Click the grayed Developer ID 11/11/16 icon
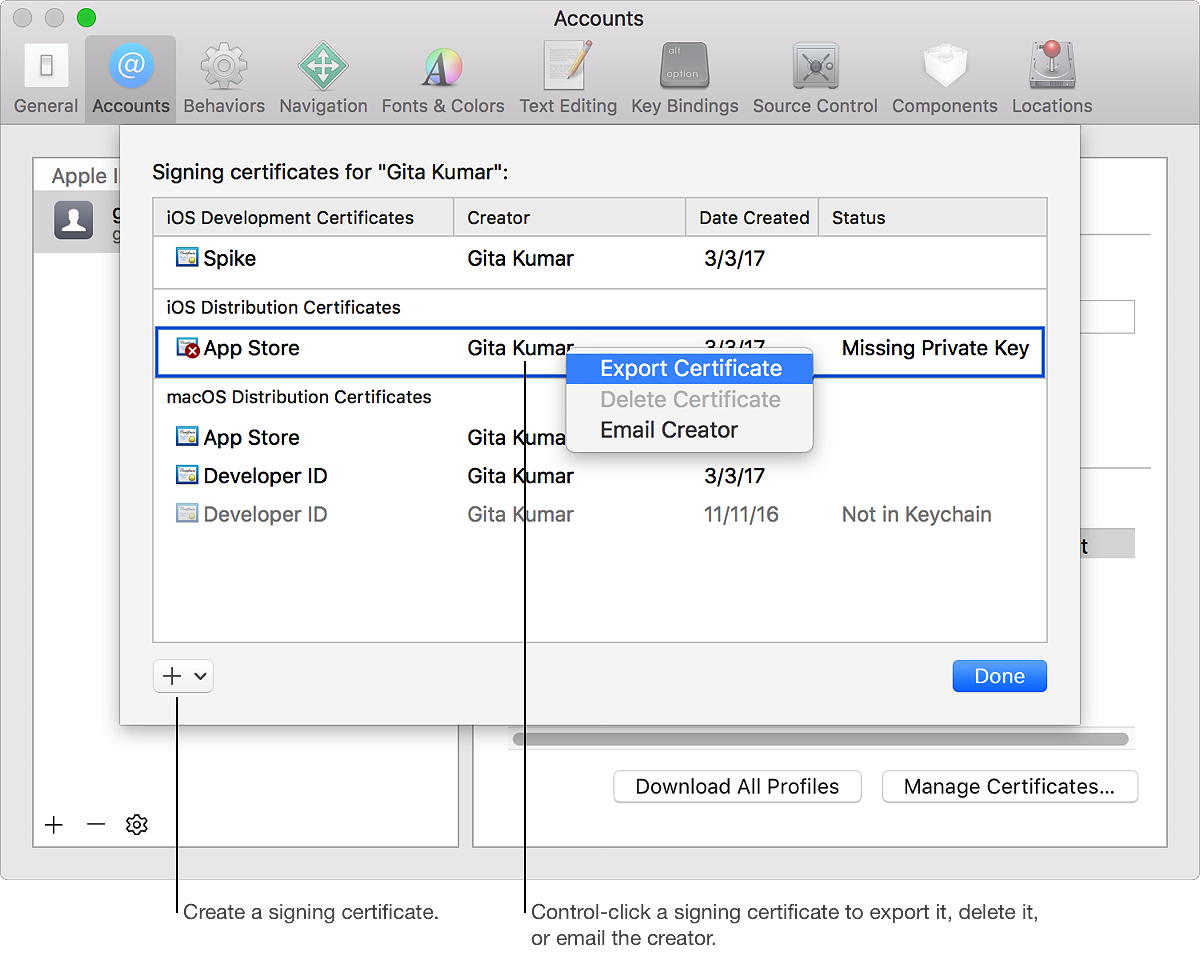Screen dimensions: 1200x956 point(187,514)
